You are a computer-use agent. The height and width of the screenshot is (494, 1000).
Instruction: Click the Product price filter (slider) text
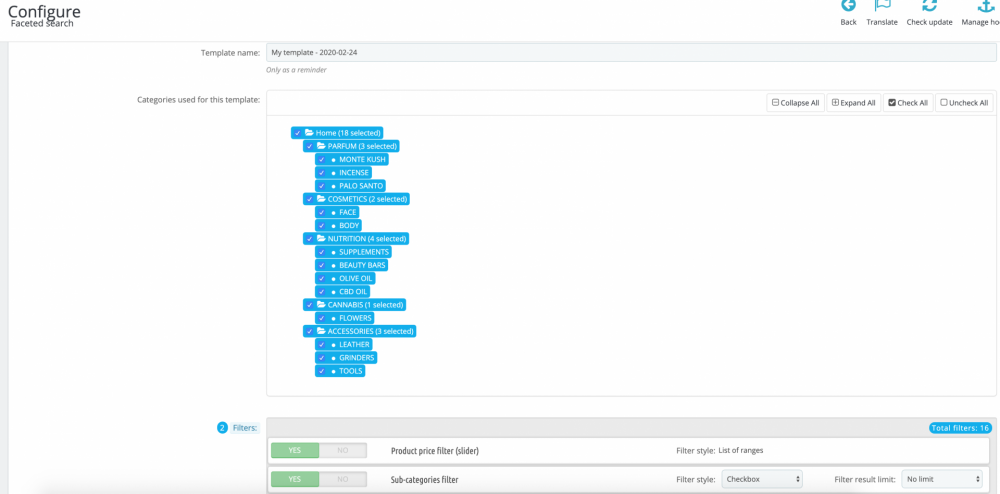coord(434,451)
